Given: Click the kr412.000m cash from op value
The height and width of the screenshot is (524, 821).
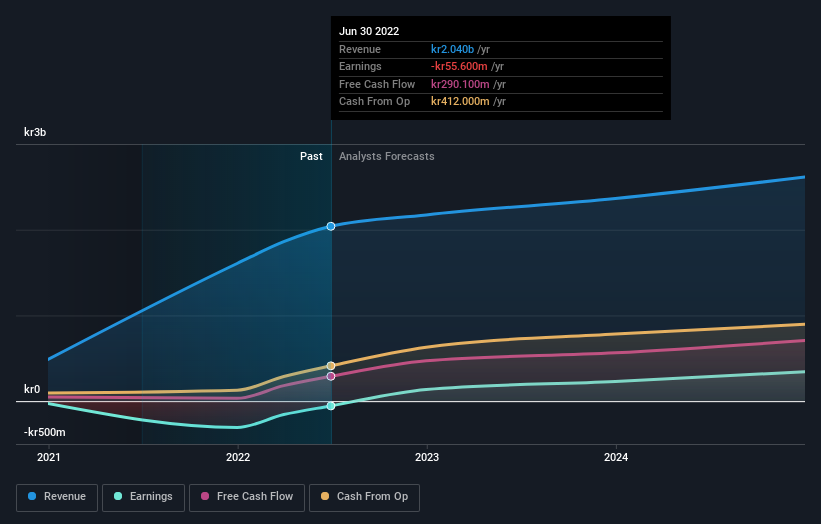Looking at the screenshot, I should click(460, 101).
